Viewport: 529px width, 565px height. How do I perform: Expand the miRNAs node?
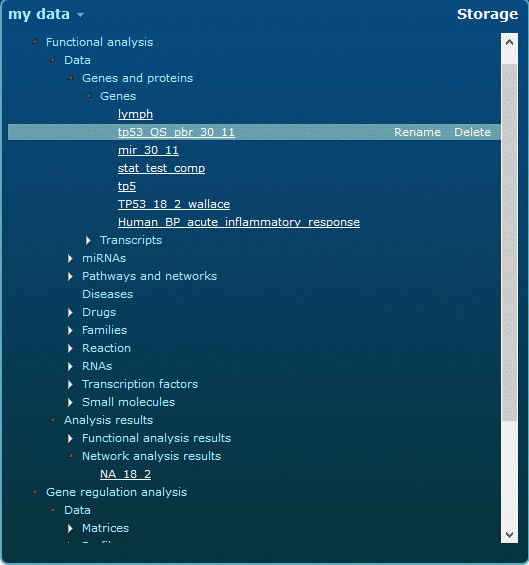click(x=70, y=258)
